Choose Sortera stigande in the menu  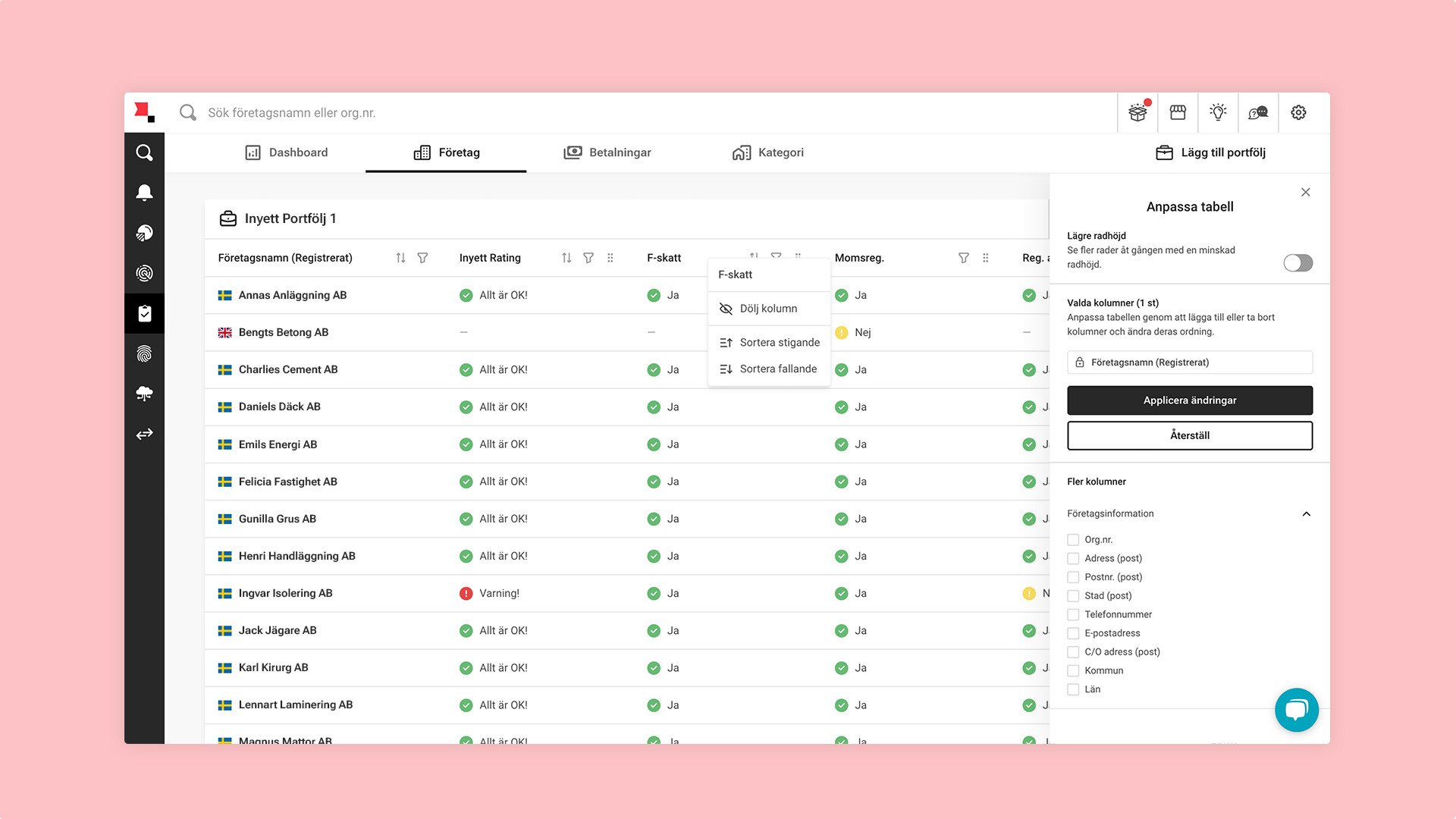(x=769, y=343)
